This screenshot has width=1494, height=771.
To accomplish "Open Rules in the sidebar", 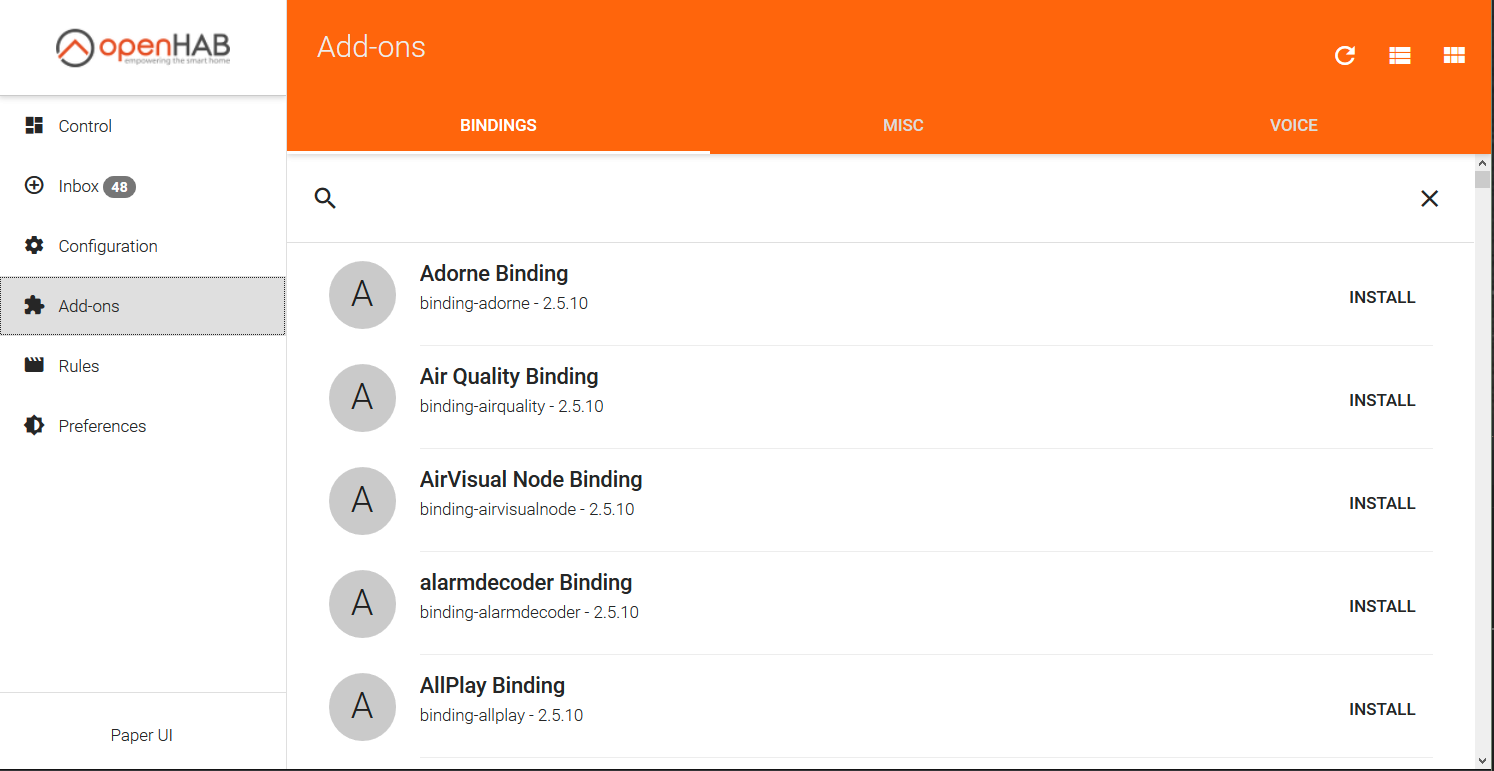I will point(143,366).
